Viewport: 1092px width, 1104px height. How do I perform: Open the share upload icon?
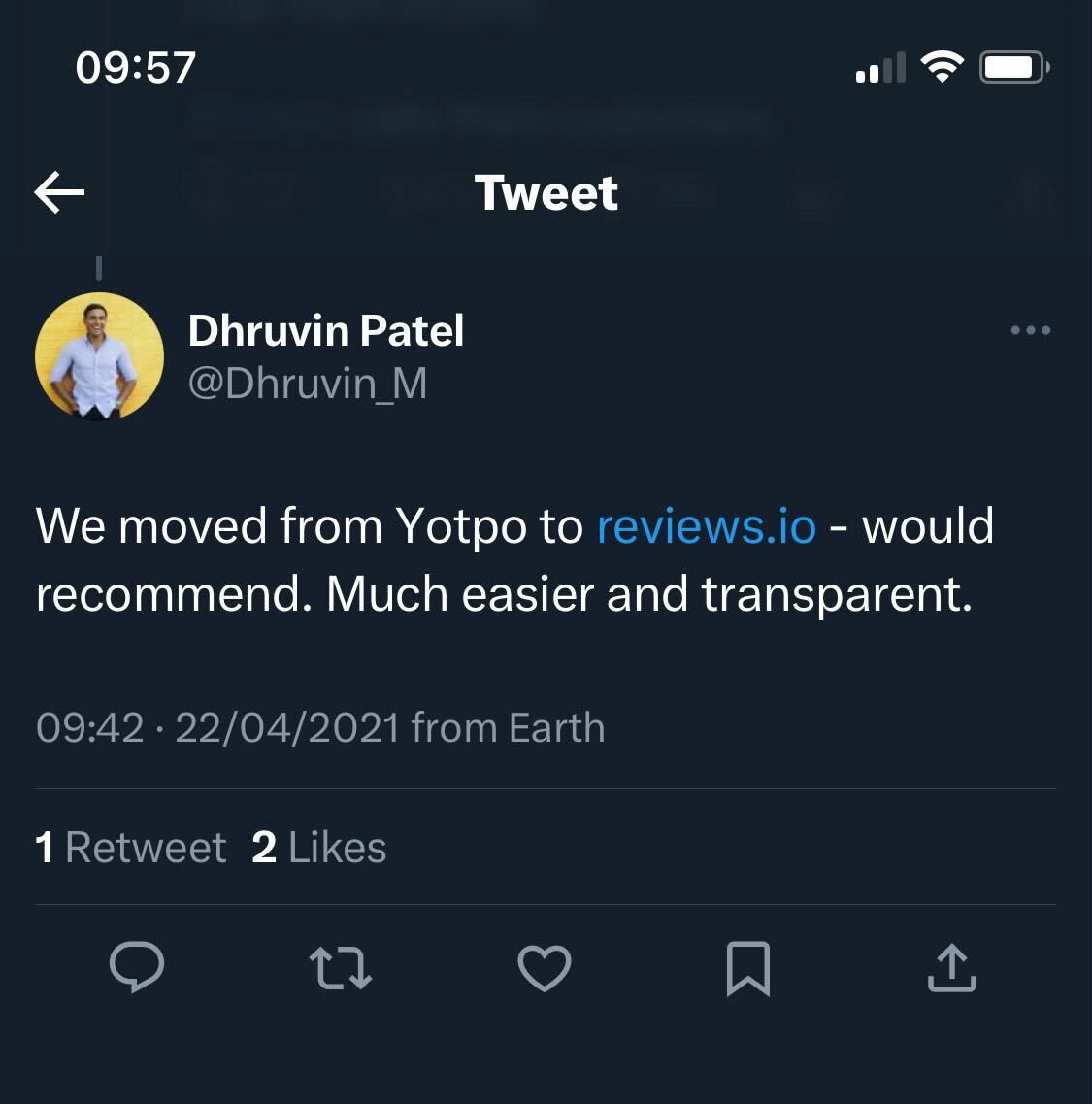[951, 968]
